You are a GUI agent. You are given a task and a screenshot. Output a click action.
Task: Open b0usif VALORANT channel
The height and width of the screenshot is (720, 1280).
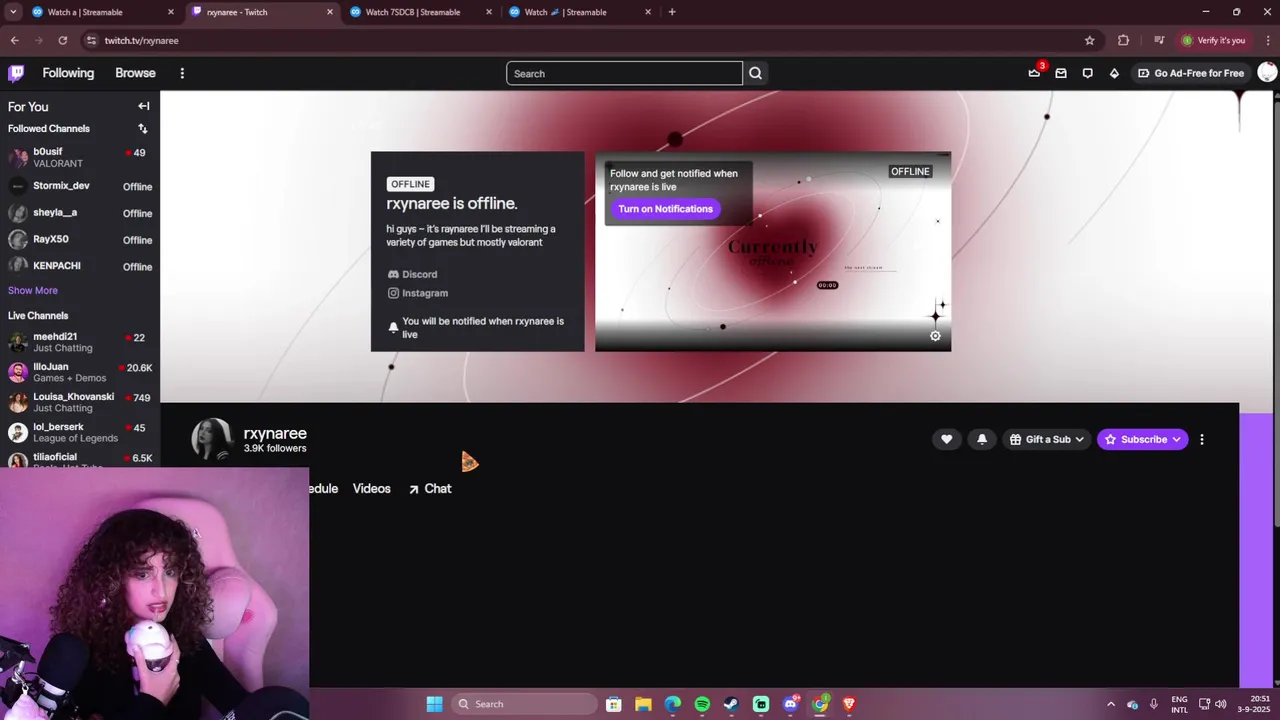coord(80,157)
